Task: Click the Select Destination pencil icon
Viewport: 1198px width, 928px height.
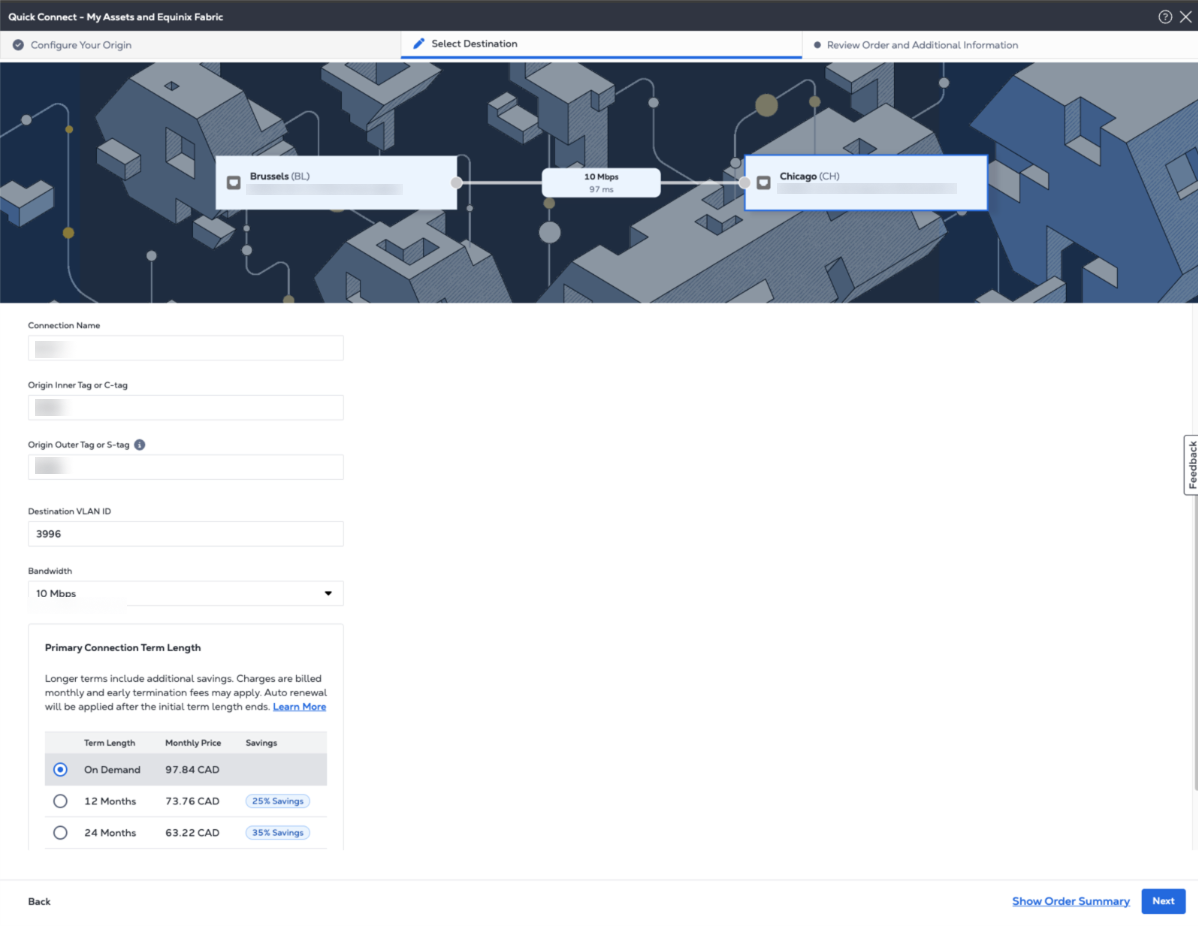Action: point(419,44)
